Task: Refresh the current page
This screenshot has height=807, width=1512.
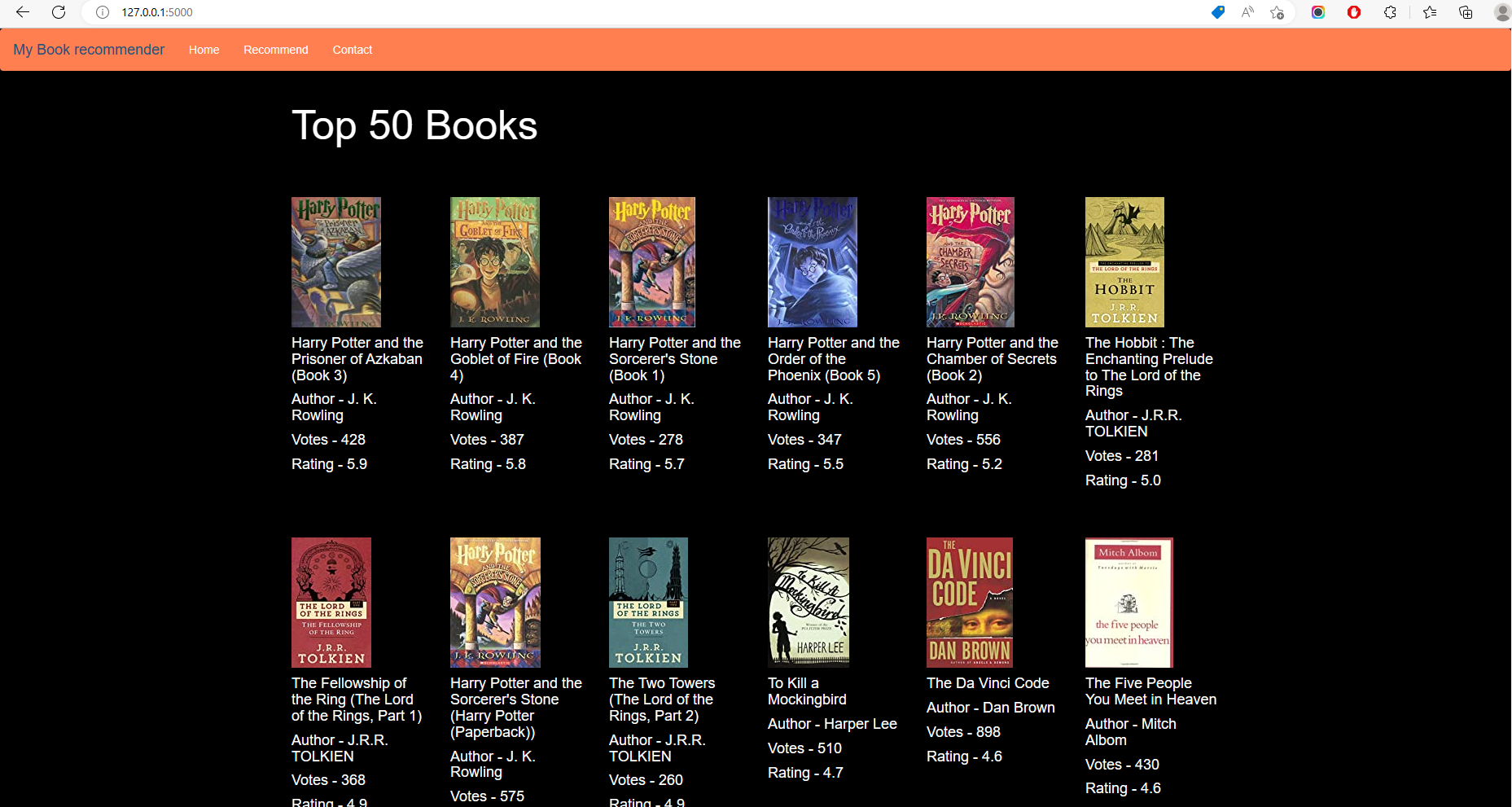Action: pyautogui.click(x=57, y=12)
